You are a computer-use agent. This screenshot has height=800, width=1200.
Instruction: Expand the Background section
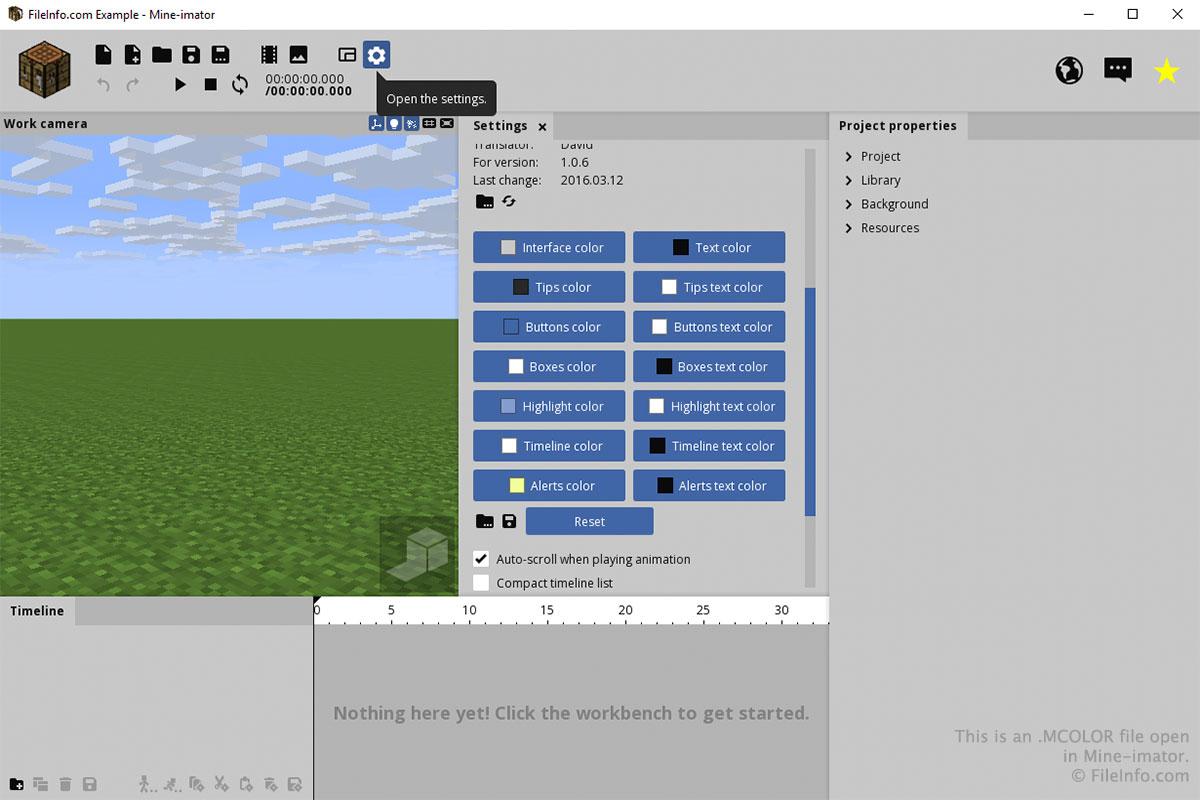click(849, 204)
